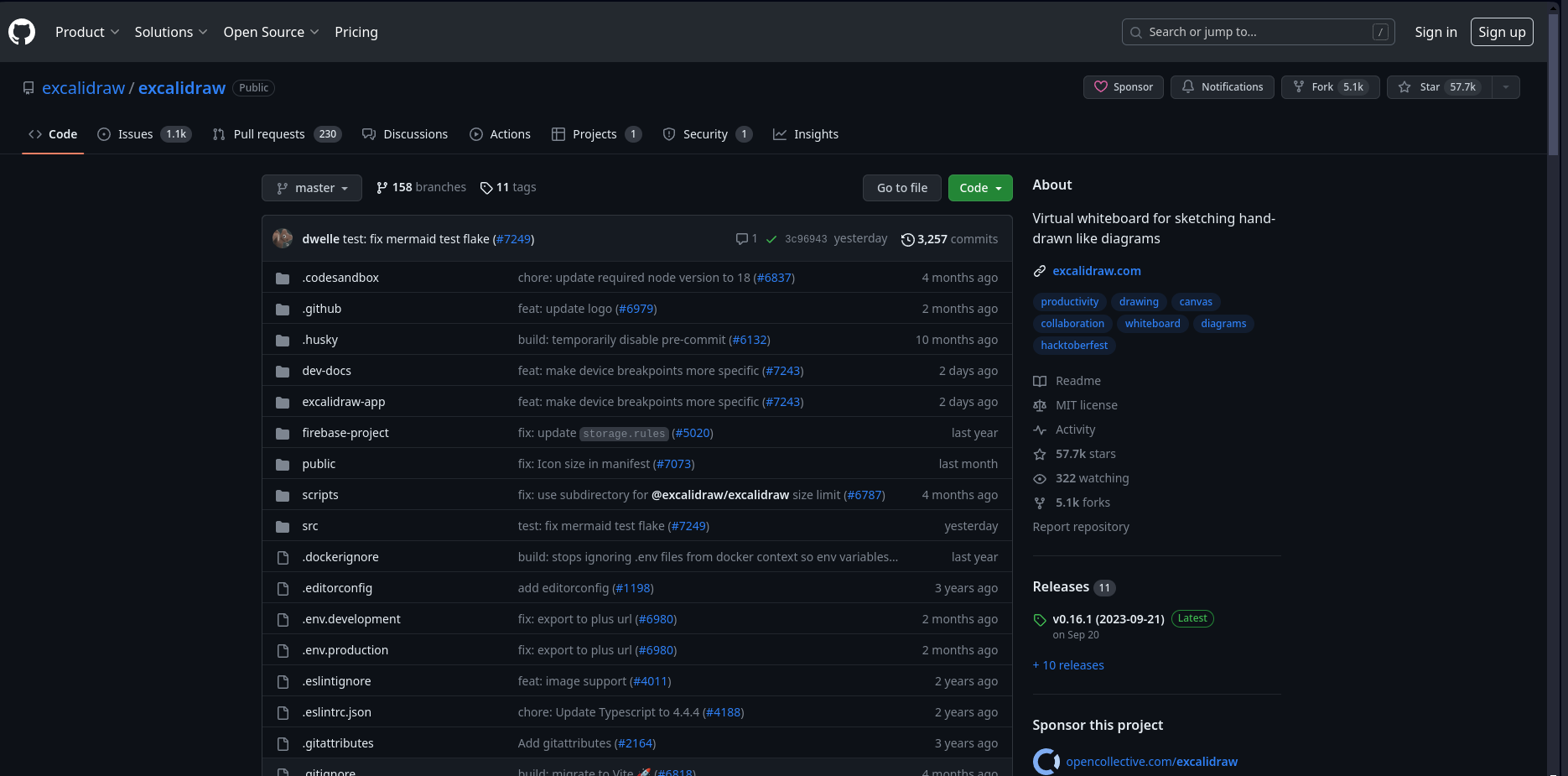
Task: Click the hacktoberfest topic tag
Action: pyautogui.click(x=1074, y=346)
